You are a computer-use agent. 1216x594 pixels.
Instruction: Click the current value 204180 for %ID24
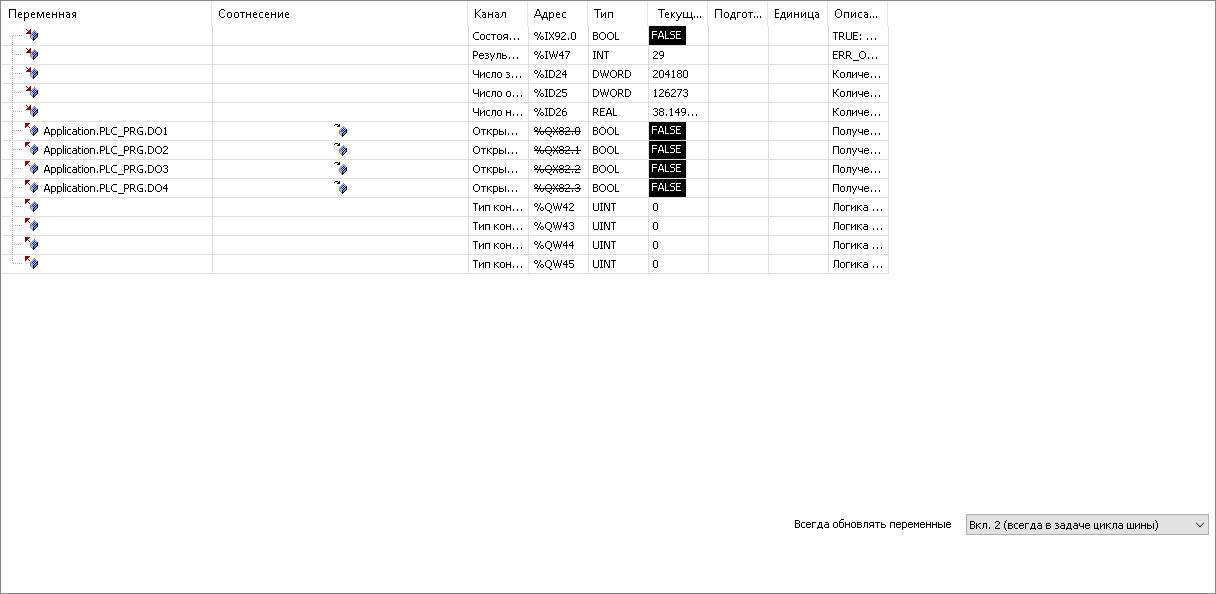670,74
